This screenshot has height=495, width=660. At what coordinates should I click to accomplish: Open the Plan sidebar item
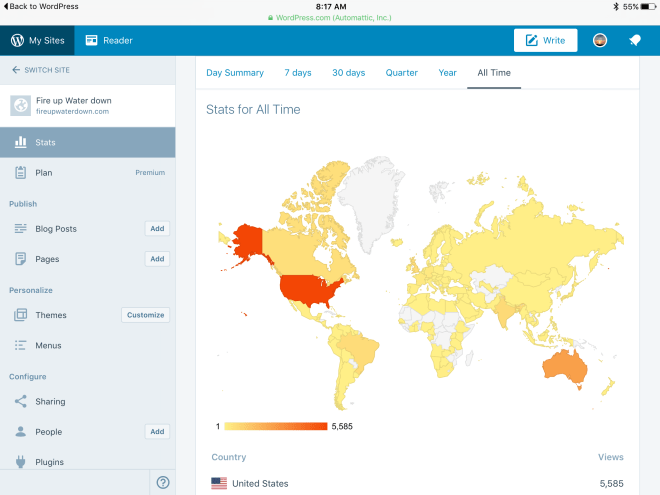[88, 173]
